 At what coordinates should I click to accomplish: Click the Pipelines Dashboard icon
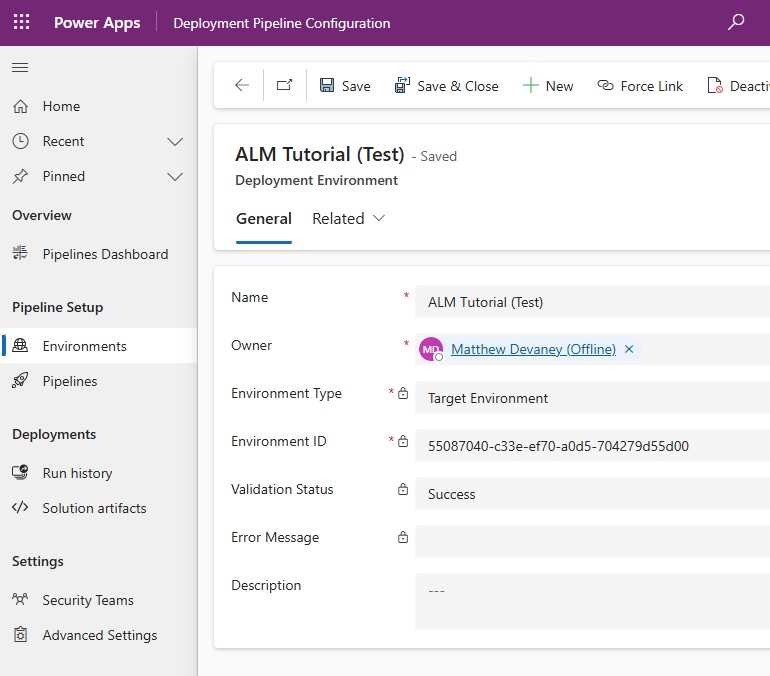coord(20,254)
